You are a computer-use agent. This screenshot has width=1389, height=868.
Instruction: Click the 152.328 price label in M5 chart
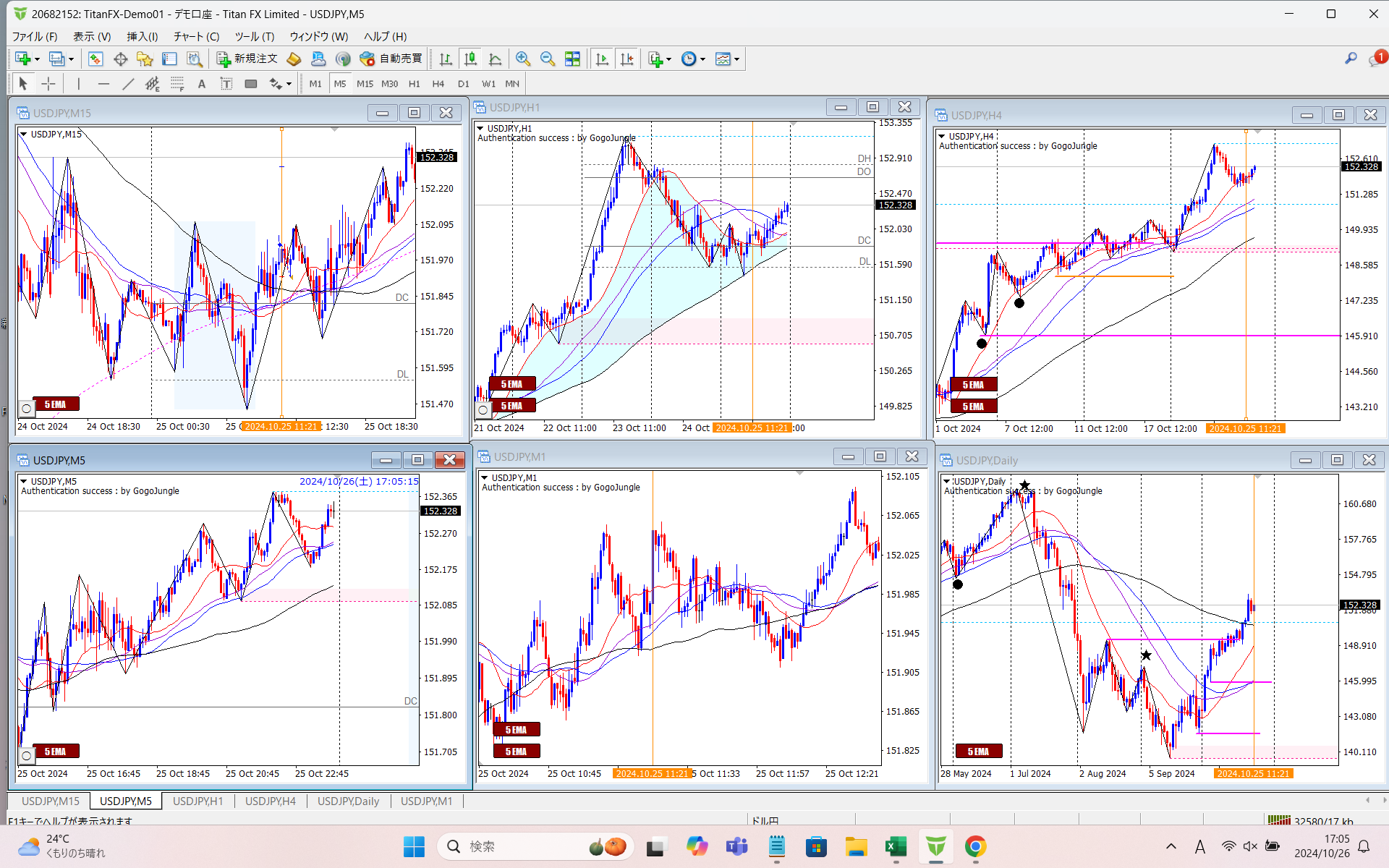(440, 511)
